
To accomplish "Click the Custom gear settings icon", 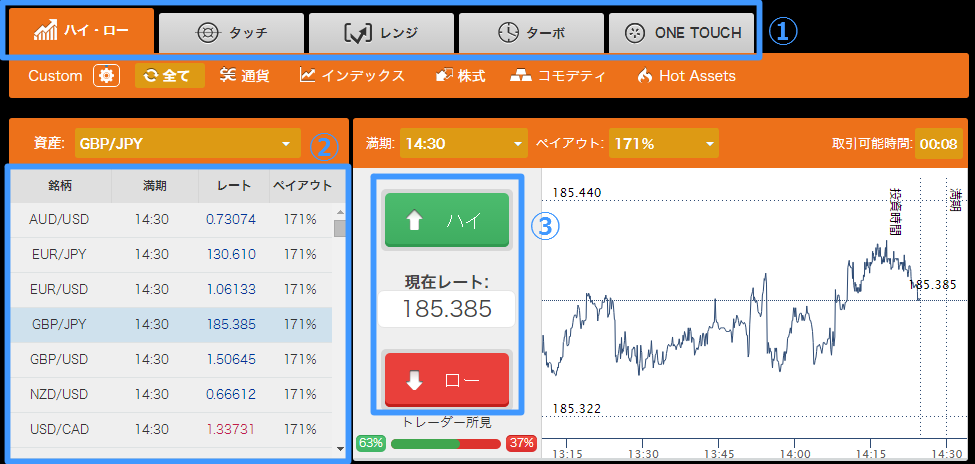I will coord(106,76).
